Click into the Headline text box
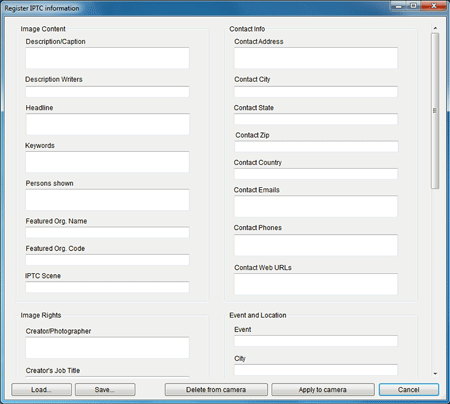Image resolution: width=450 pixels, height=404 pixels. [x=107, y=124]
